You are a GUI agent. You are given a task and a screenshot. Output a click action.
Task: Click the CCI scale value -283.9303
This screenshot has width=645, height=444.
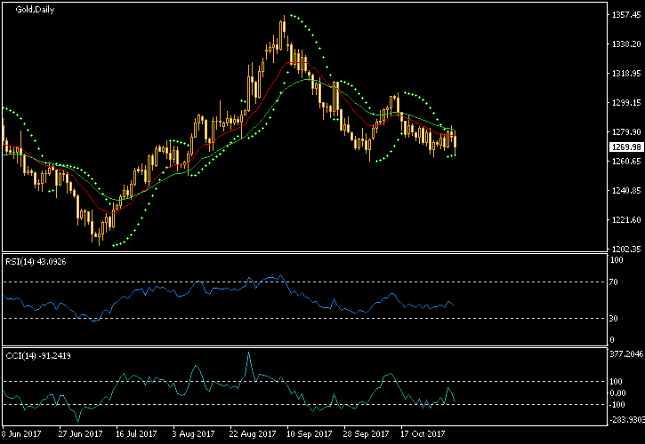(x=626, y=419)
